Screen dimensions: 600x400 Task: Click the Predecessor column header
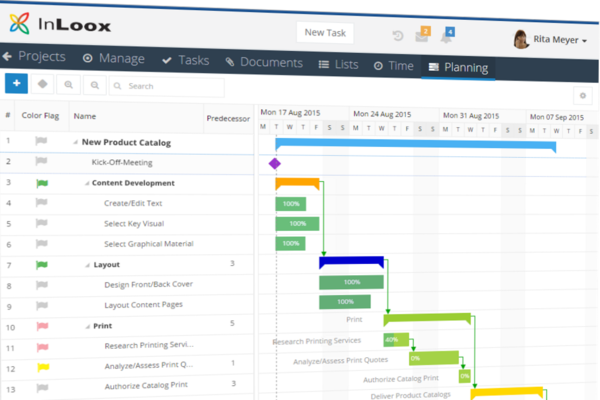(228, 119)
